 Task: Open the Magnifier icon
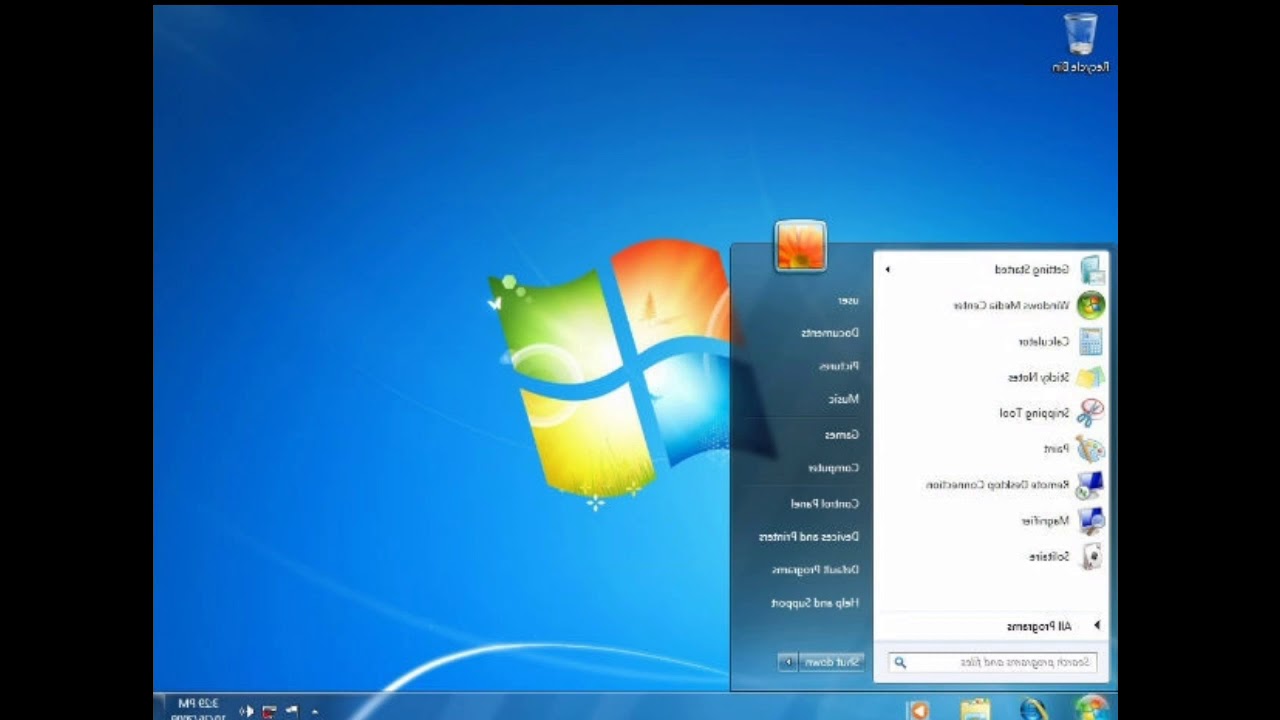point(1091,521)
